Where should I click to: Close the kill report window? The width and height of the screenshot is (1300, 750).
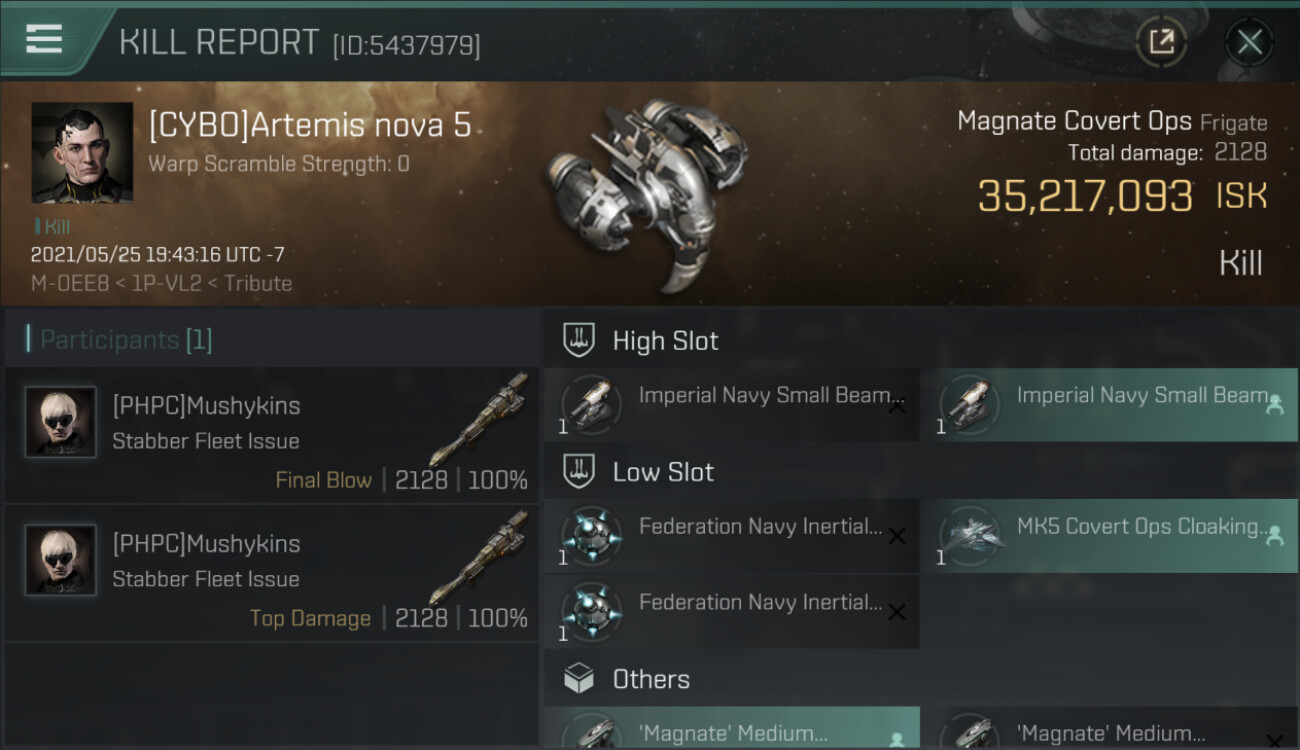pyautogui.click(x=1249, y=42)
